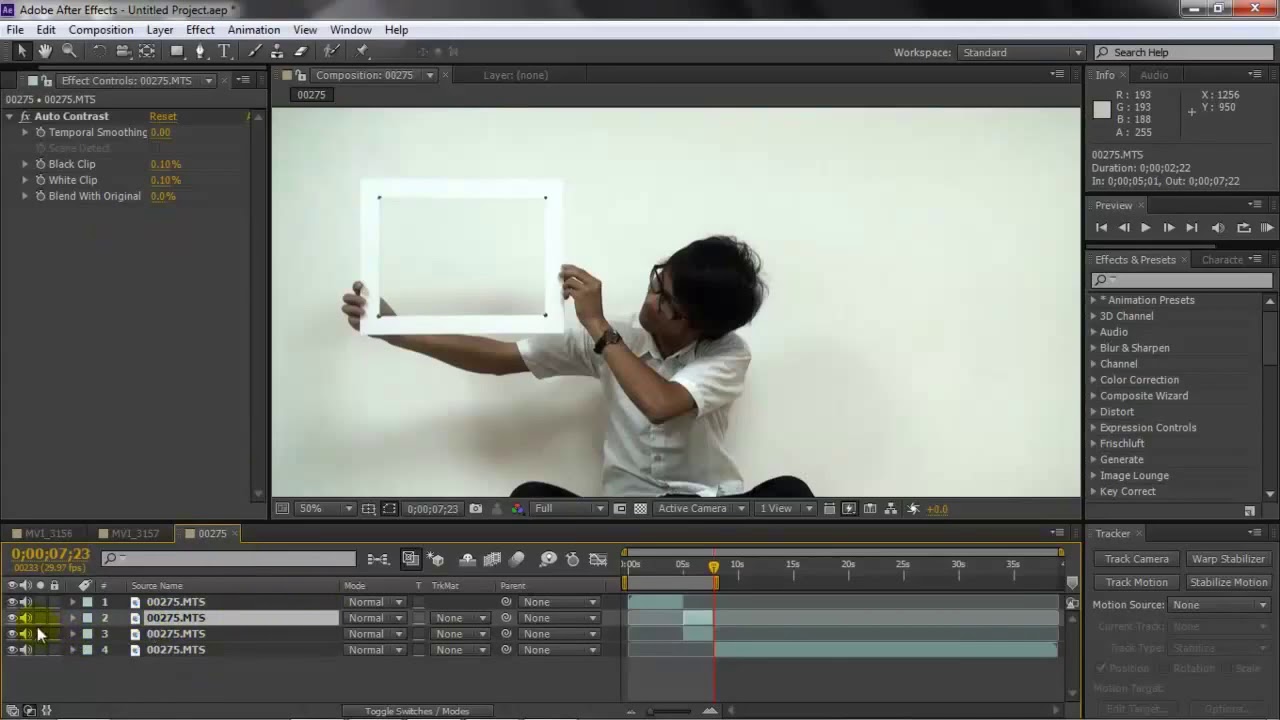
Task: Open Mode dropdown for layer 1
Action: [x=374, y=602]
